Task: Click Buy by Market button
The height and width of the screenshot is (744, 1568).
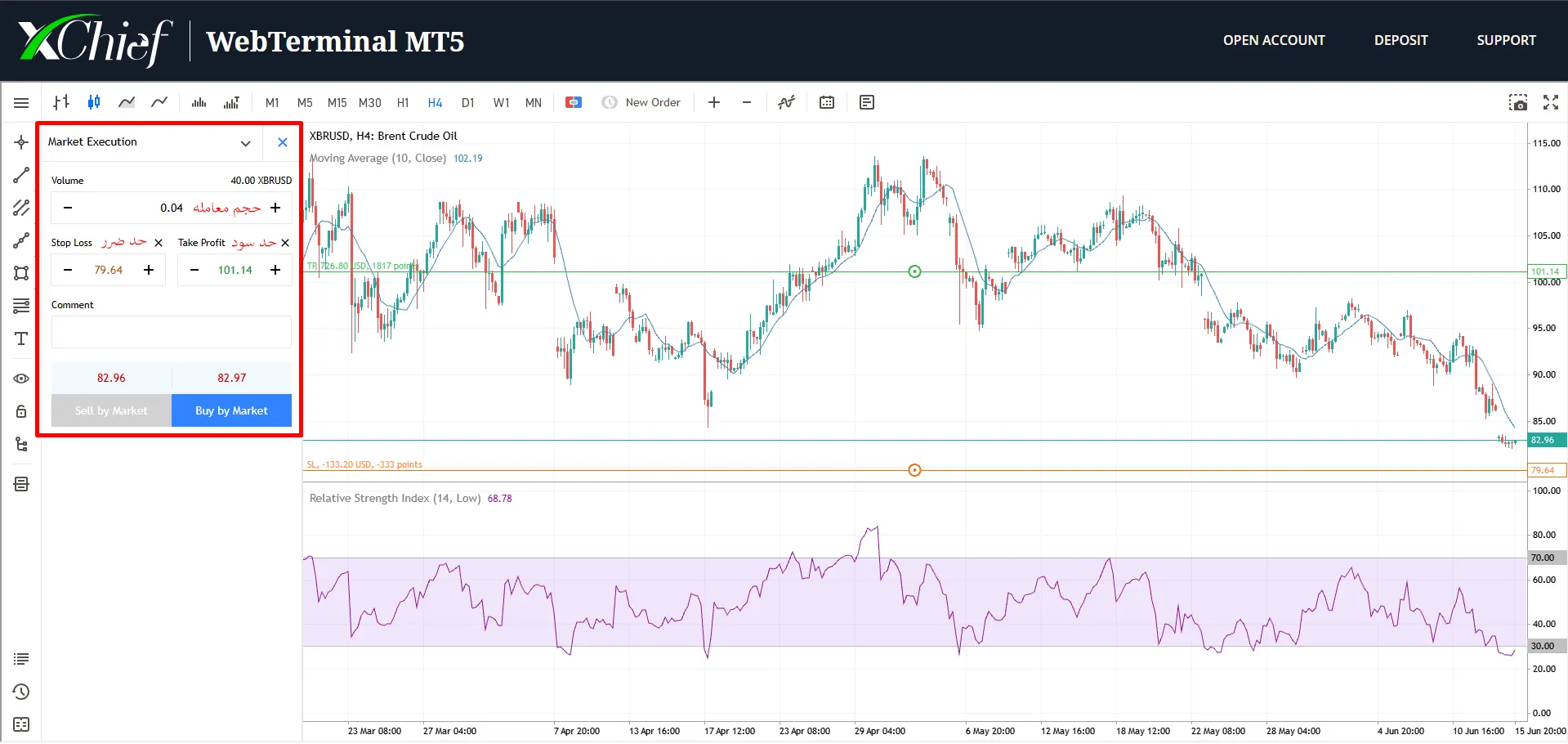Action: coord(231,410)
